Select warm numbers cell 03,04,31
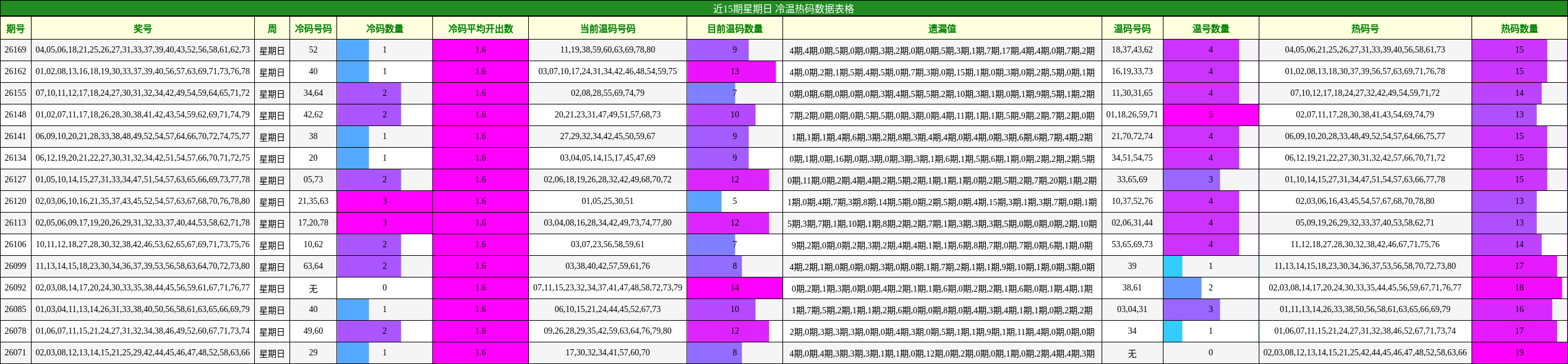 [x=1132, y=310]
